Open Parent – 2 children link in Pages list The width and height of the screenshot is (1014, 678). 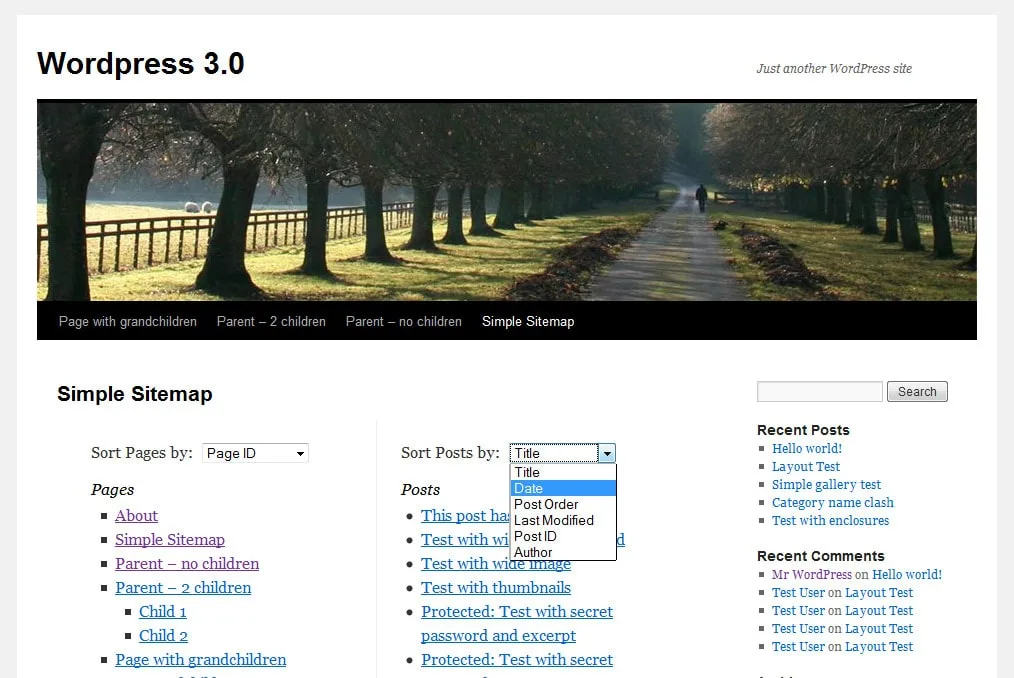pyautogui.click(x=183, y=587)
